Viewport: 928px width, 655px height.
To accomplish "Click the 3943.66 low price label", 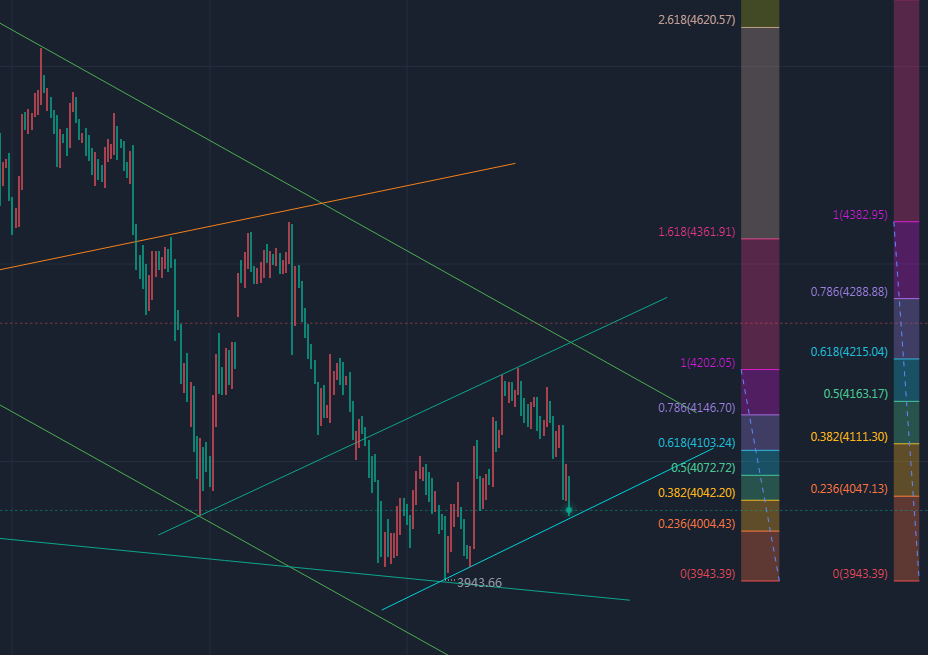I will coord(479,583).
